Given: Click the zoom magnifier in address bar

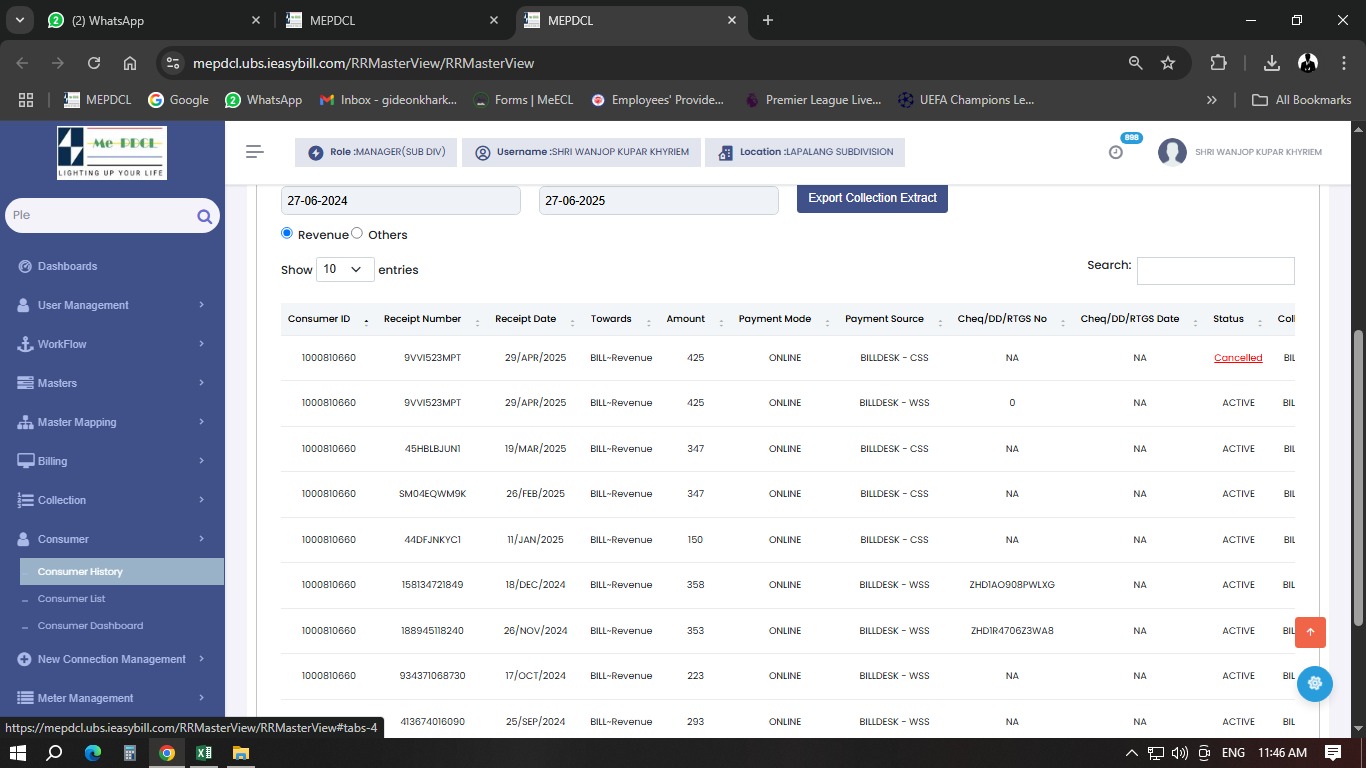Looking at the screenshot, I should click(x=1135, y=62).
